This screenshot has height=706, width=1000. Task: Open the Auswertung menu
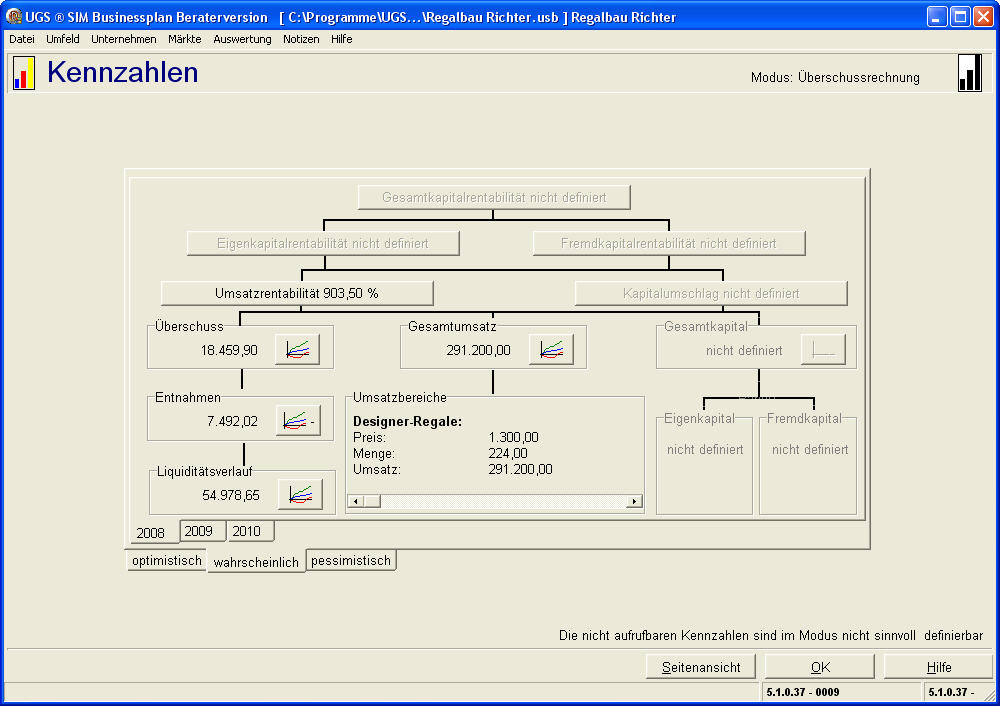coord(242,39)
